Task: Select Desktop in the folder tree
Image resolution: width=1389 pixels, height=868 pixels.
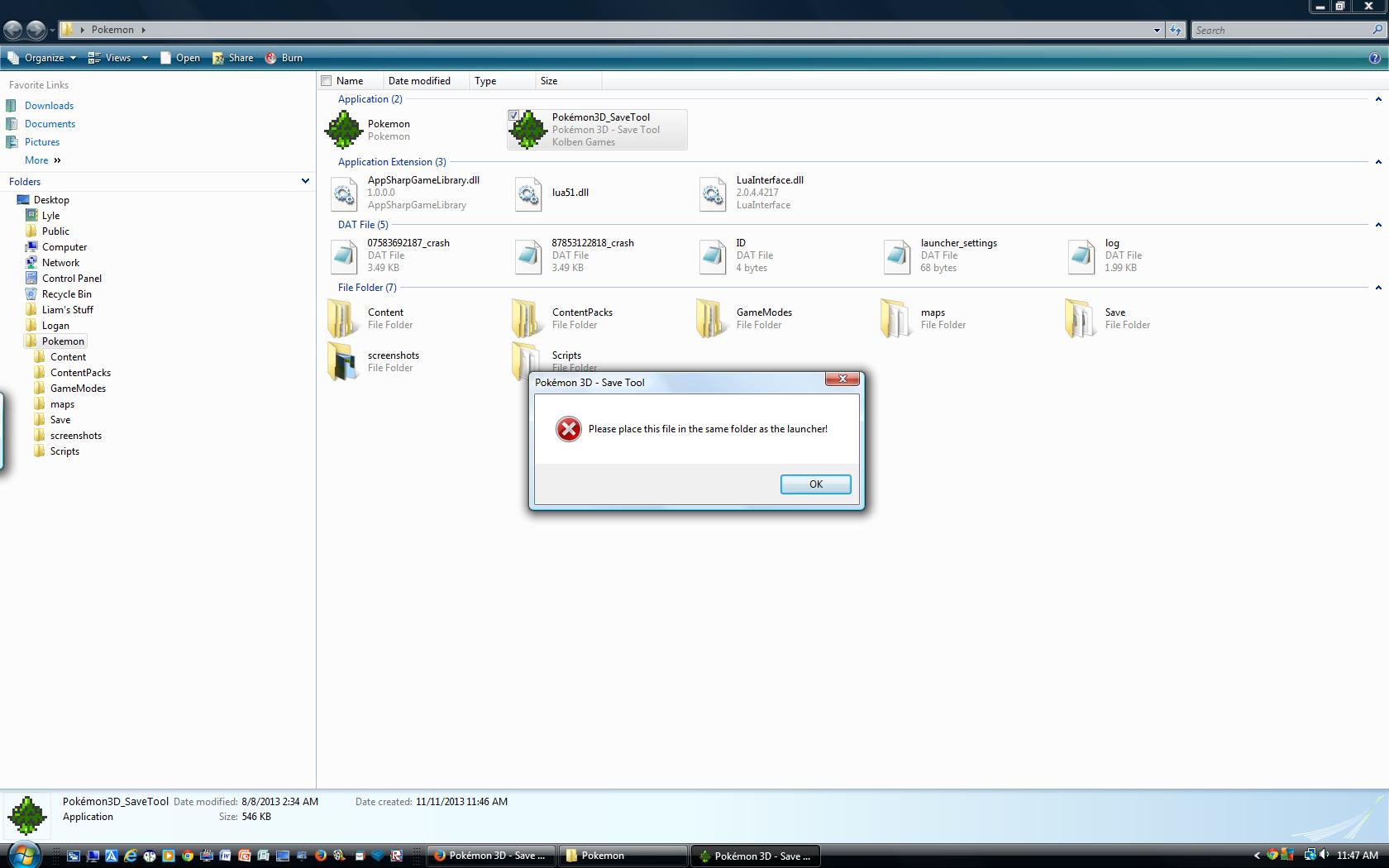Action: click(x=51, y=200)
